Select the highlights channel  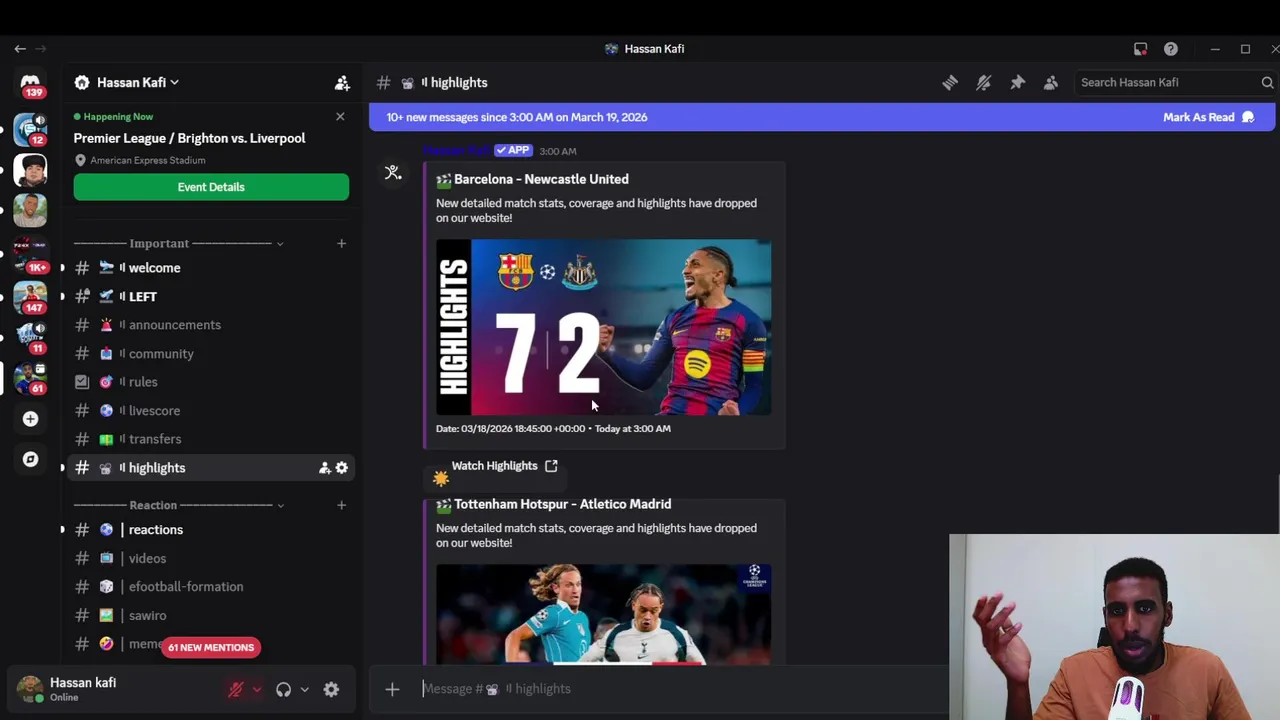click(x=210, y=468)
